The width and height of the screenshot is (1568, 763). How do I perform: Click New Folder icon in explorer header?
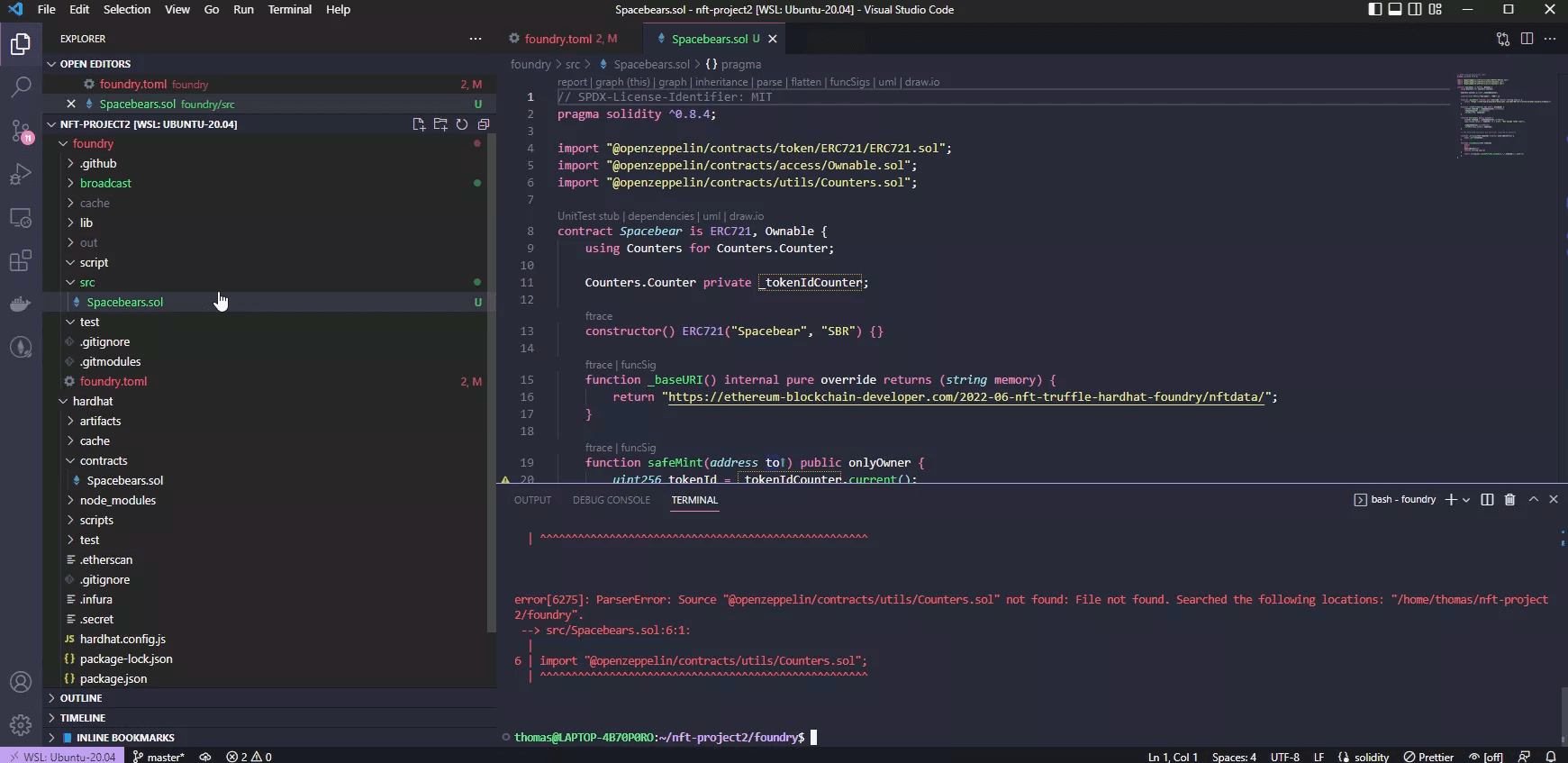(x=440, y=124)
